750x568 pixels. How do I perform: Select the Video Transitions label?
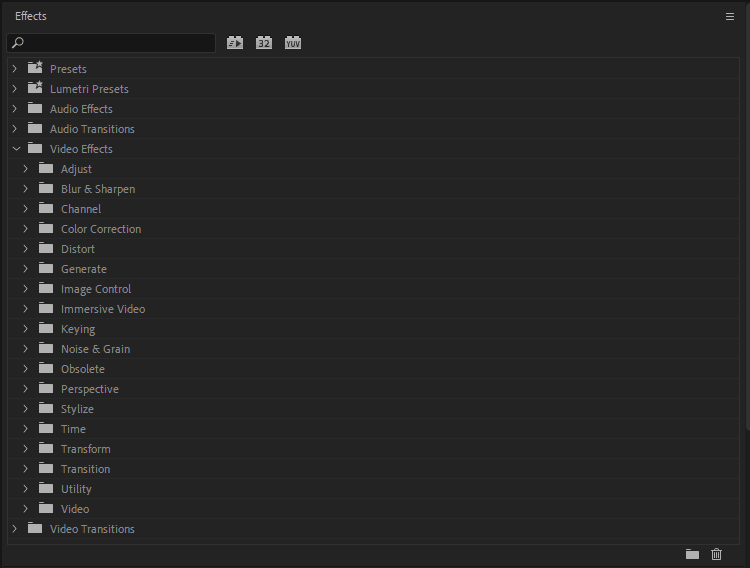pyautogui.click(x=92, y=529)
